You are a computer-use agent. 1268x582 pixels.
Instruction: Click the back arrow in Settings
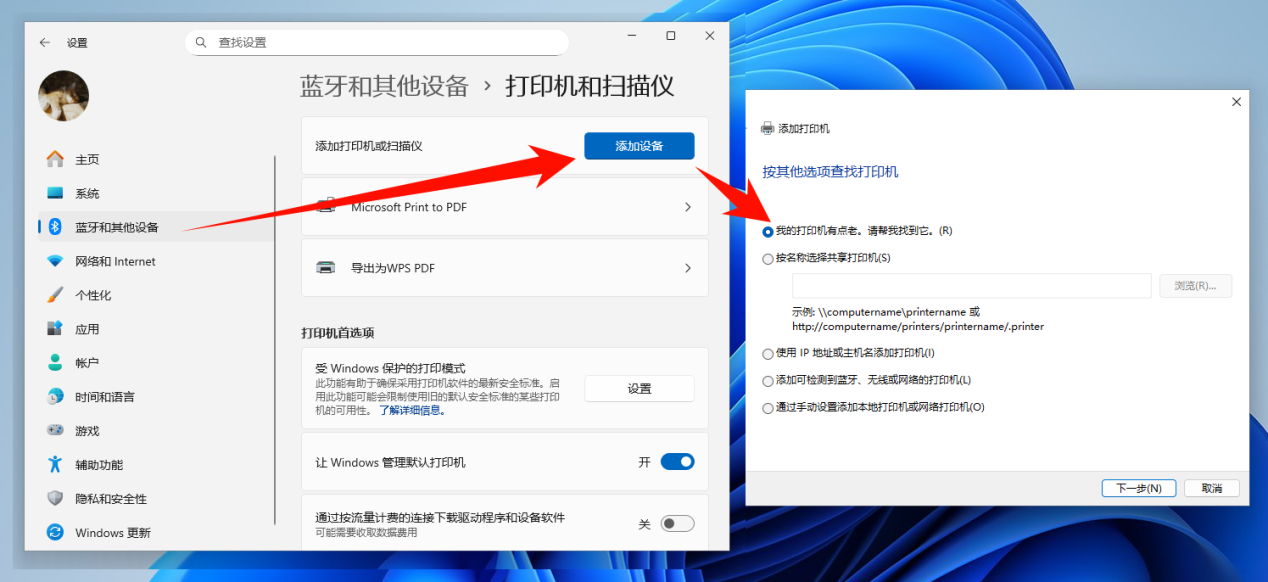pyautogui.click(x=47, y=42)
